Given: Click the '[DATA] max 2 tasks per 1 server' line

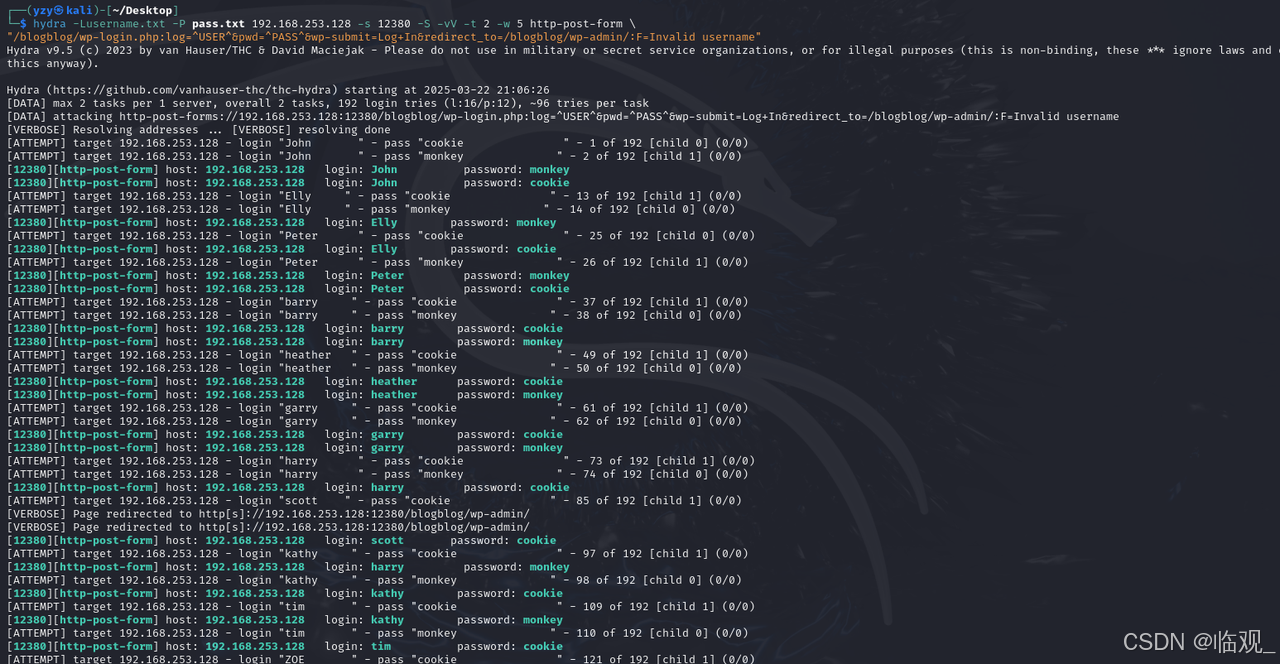Looking at the screenshot, I should click(x=328, y=103).
